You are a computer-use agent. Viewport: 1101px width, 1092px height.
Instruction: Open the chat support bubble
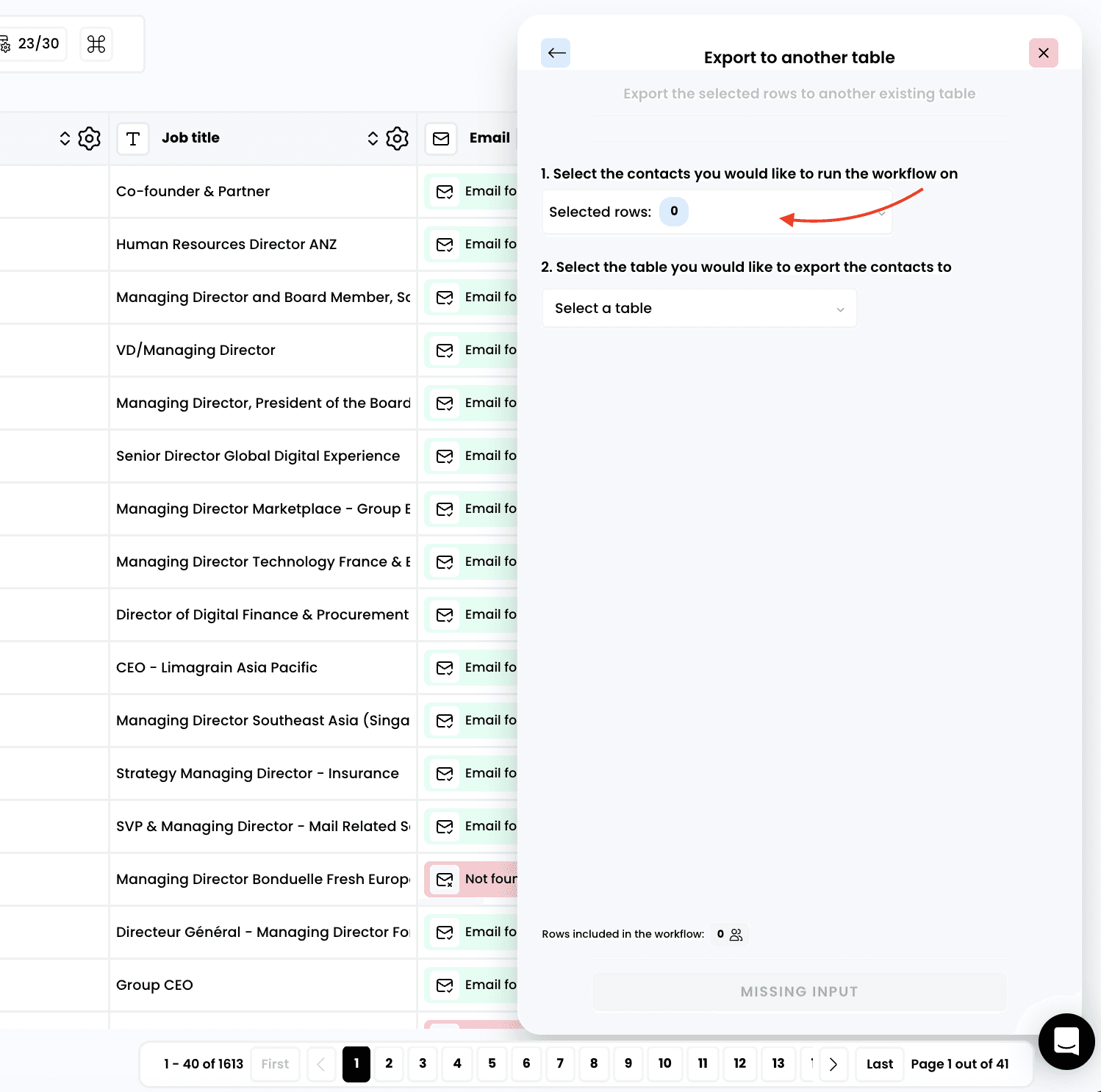[1066, 1041]
